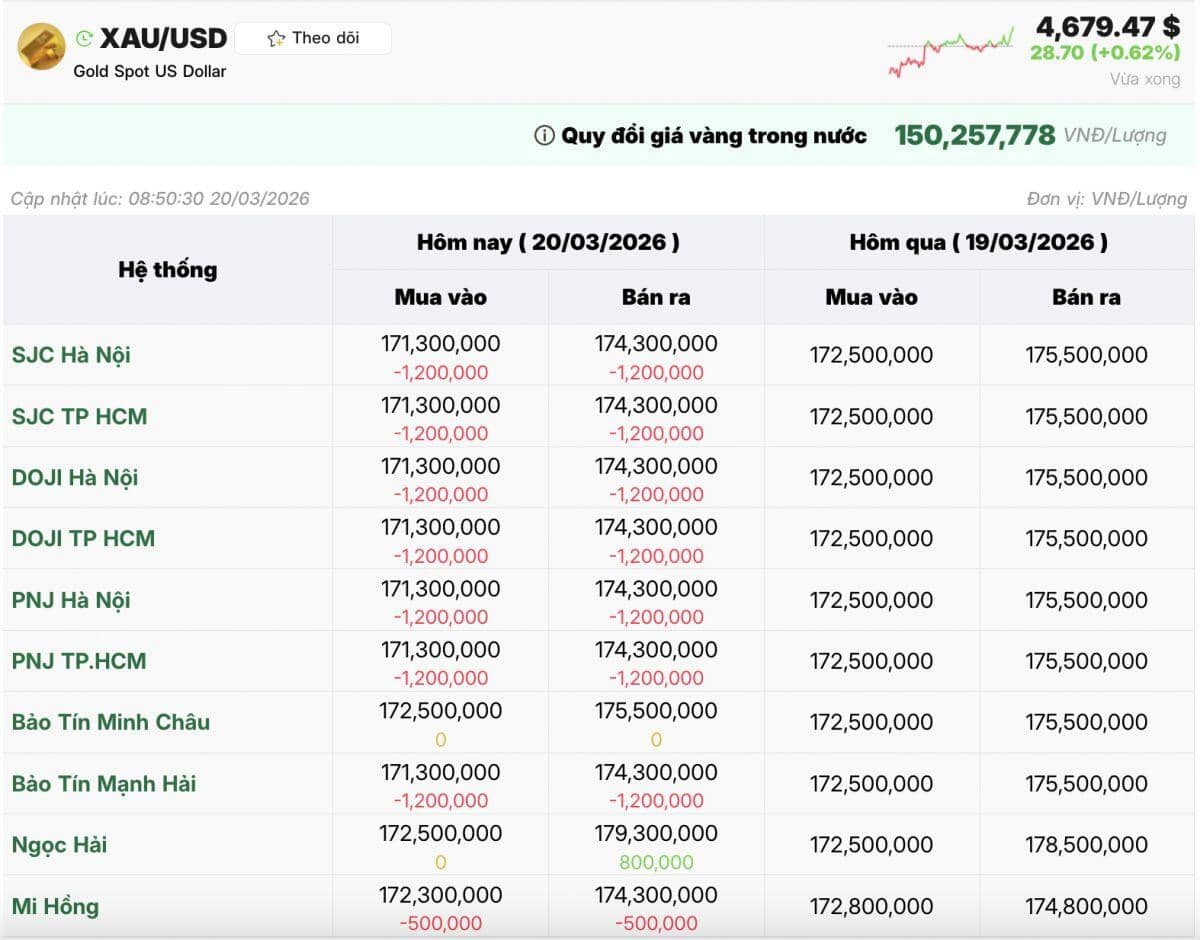The image size is (1200, 940).
Task: Click the info icon beside Quy đổi giá vàng
Action: click(x=544, y=135)
